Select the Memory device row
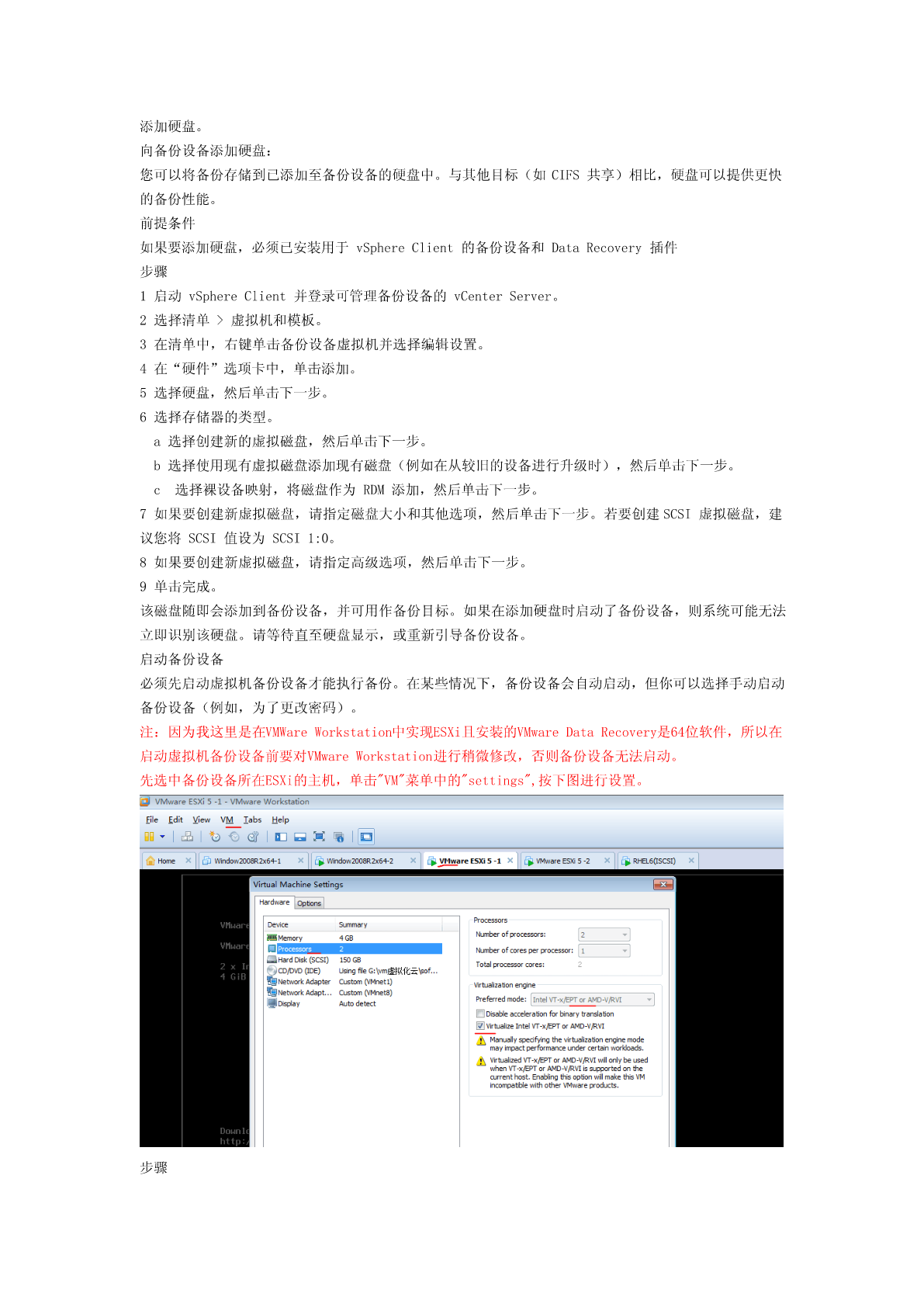The width and height of the screenshot is (924, 1307). point(354,938)
